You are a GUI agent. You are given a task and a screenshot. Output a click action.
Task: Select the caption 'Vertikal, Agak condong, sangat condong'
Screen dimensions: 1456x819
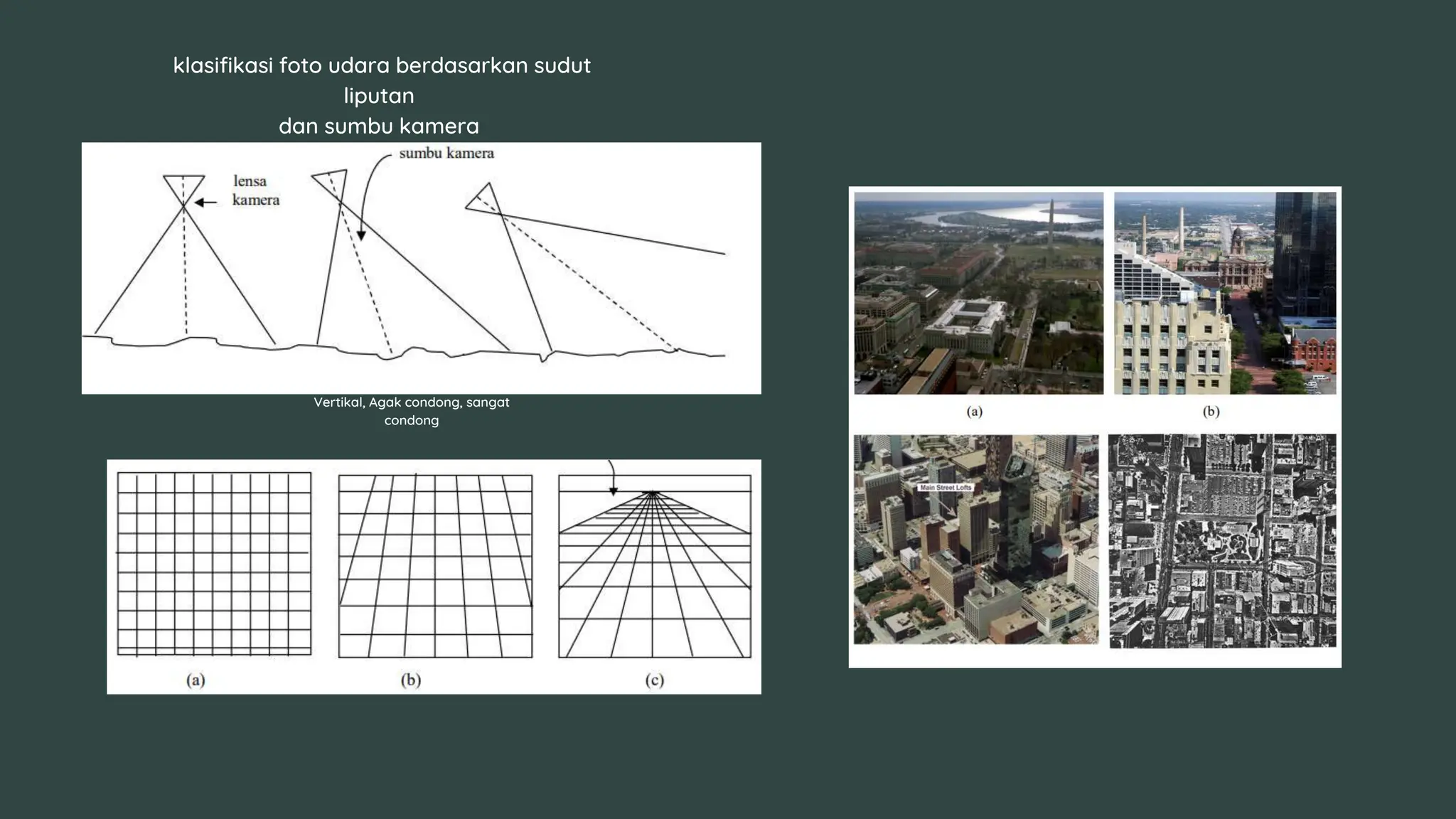411,411
